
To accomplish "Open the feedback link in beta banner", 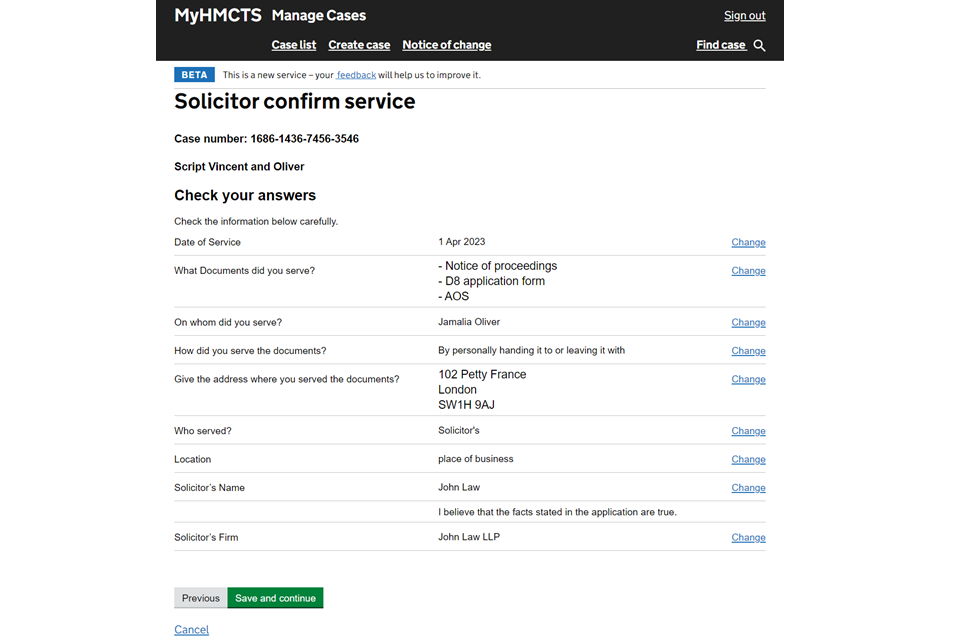I will point(356,75).
